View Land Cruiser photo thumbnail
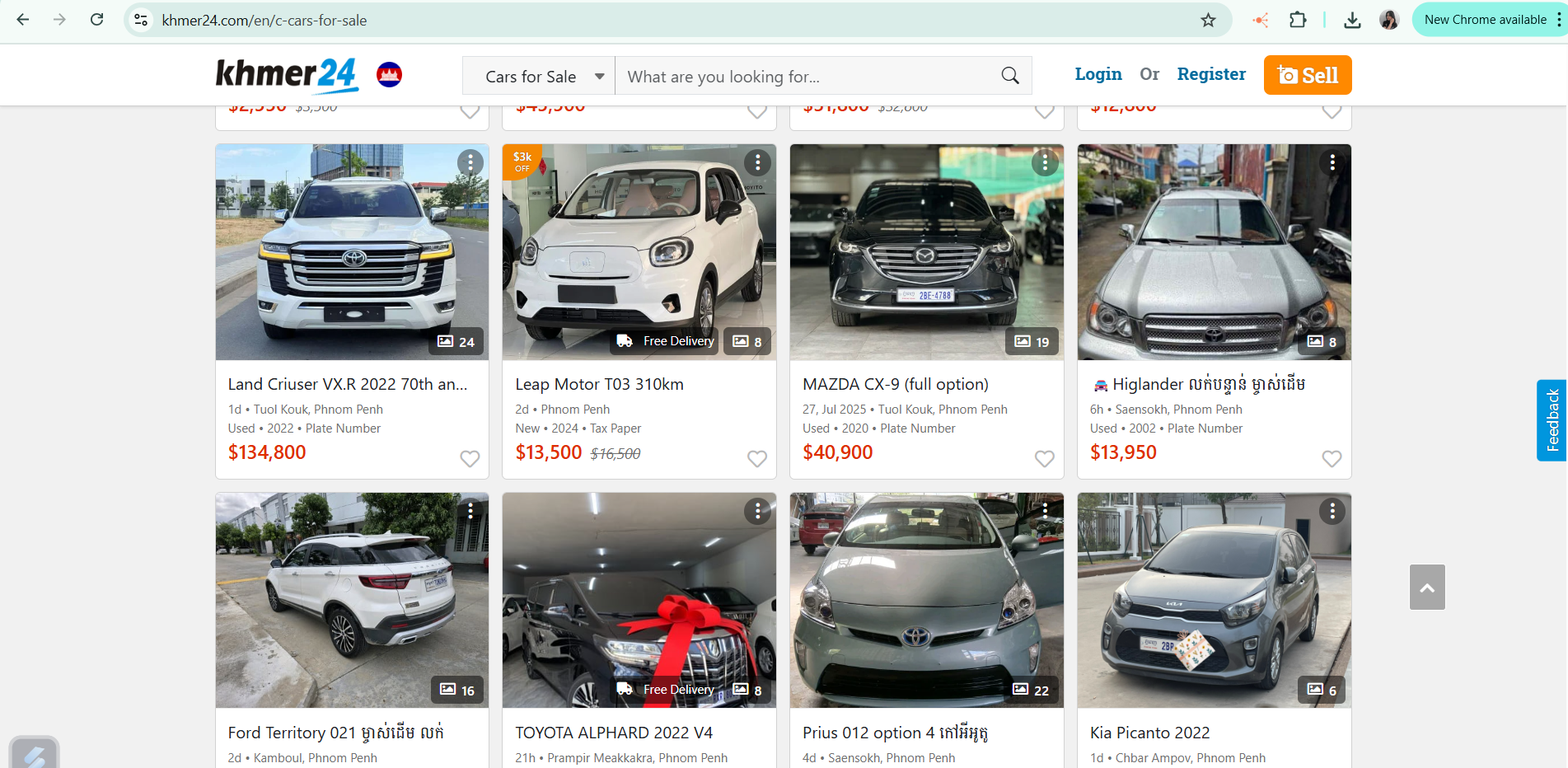 (x=352, y=251)
